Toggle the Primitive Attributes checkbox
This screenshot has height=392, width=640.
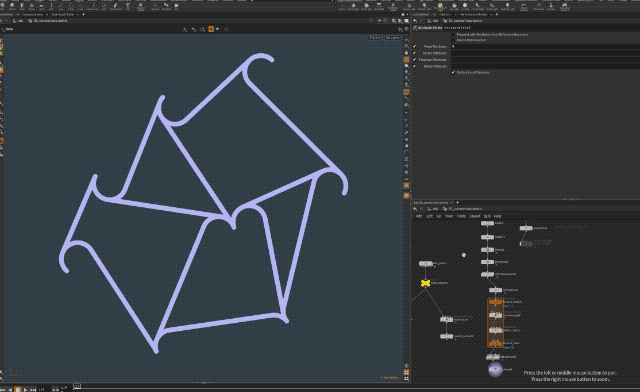pos(414,60)
